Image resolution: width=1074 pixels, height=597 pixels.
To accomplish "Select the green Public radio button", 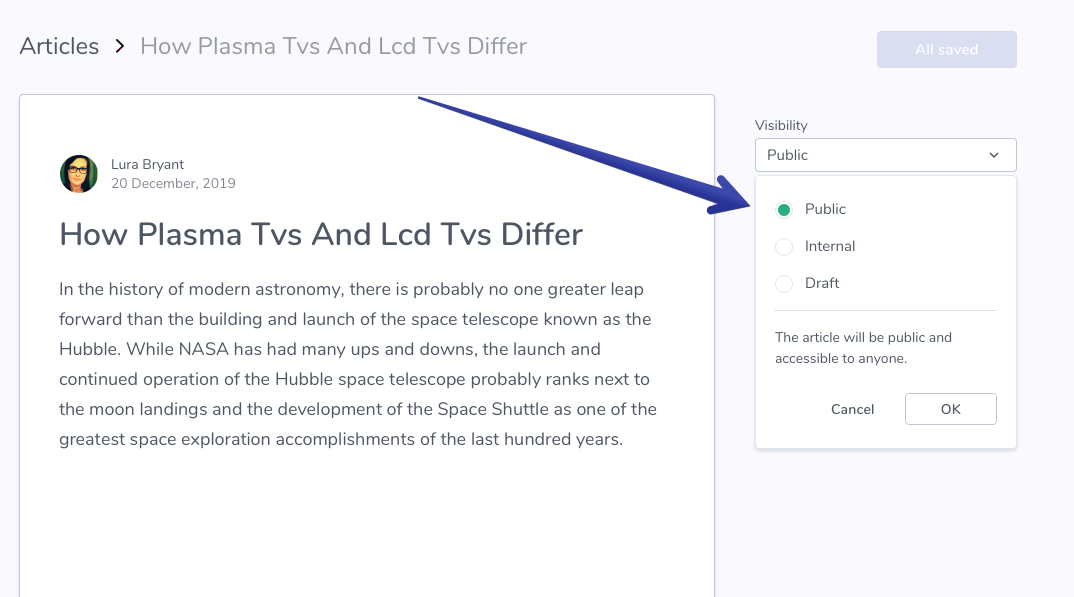I will 784,209.
